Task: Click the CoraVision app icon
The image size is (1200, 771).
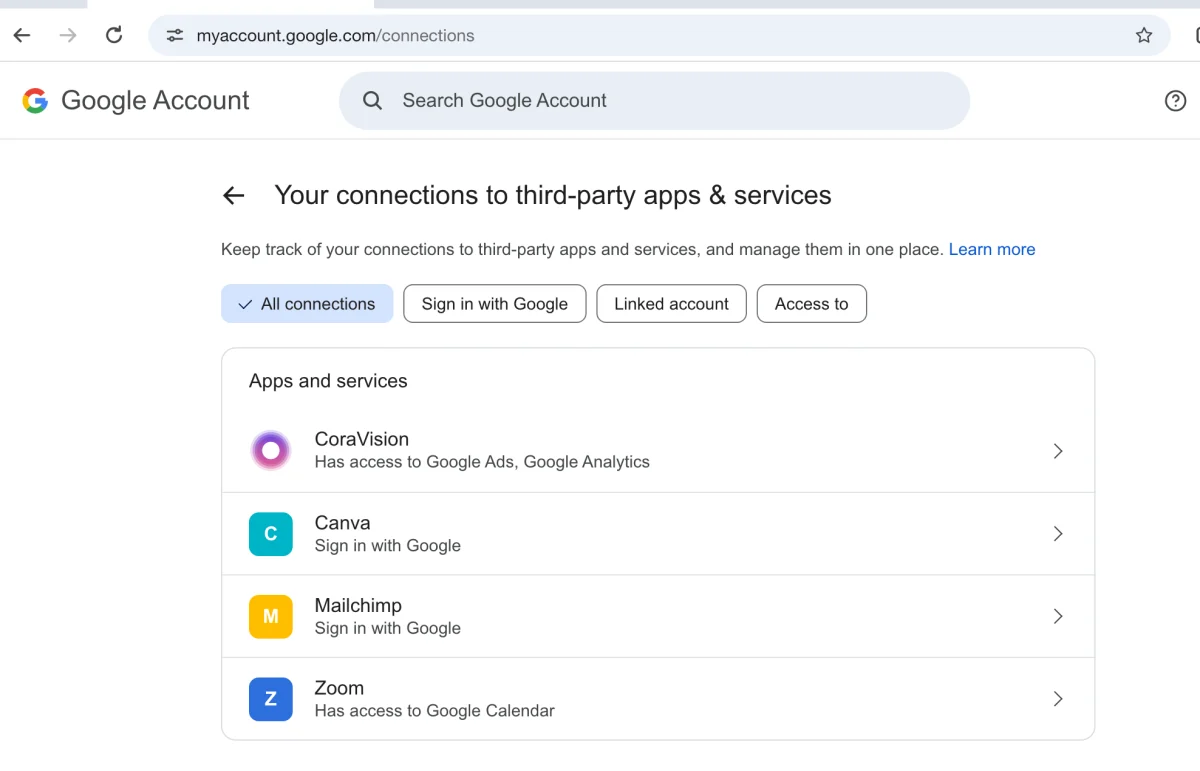Action: point(270,450)
